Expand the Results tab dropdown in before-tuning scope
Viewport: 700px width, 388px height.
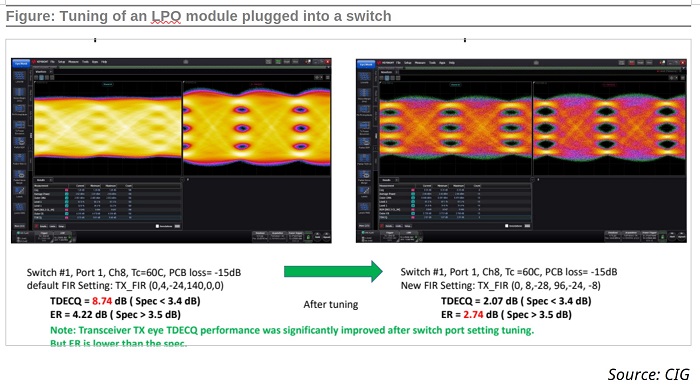[x=51, y=180]
